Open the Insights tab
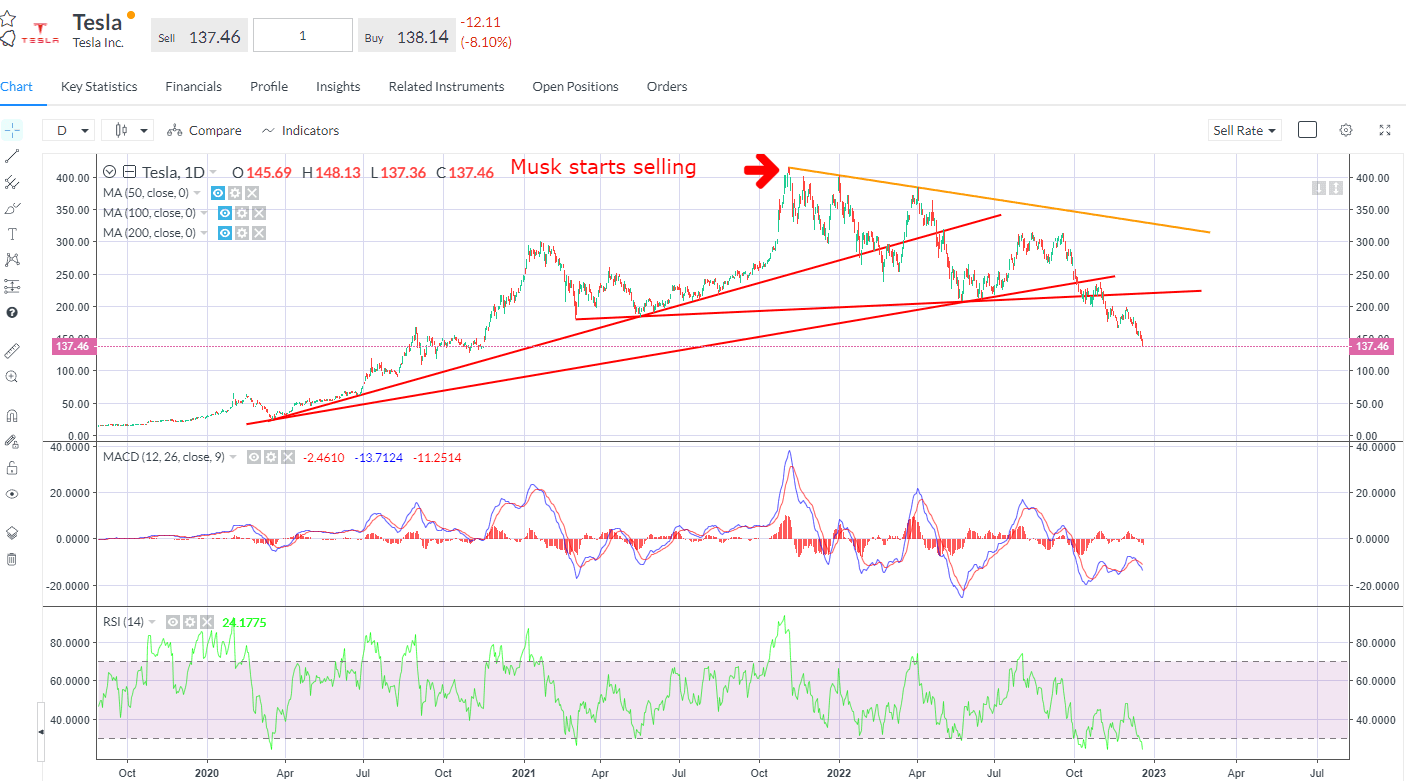Screen dimensions: 1406x781 click(338, 87)
